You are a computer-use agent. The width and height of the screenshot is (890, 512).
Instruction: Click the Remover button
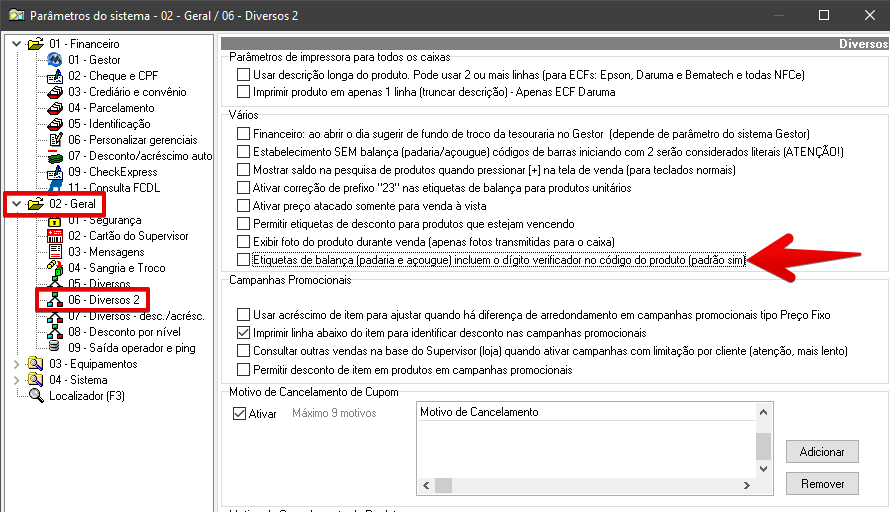point(822,484)
